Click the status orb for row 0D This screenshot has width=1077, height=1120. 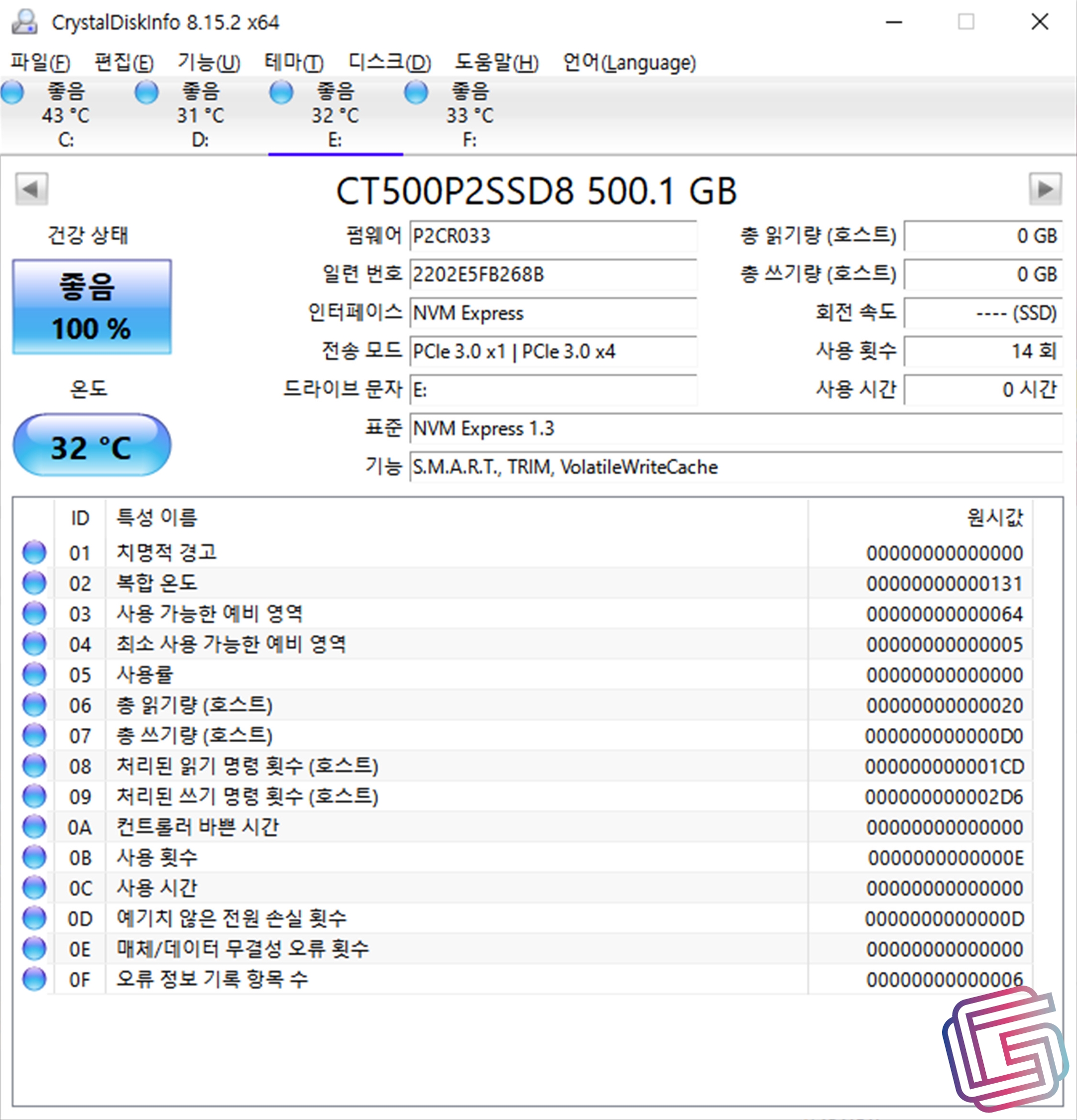34,918
